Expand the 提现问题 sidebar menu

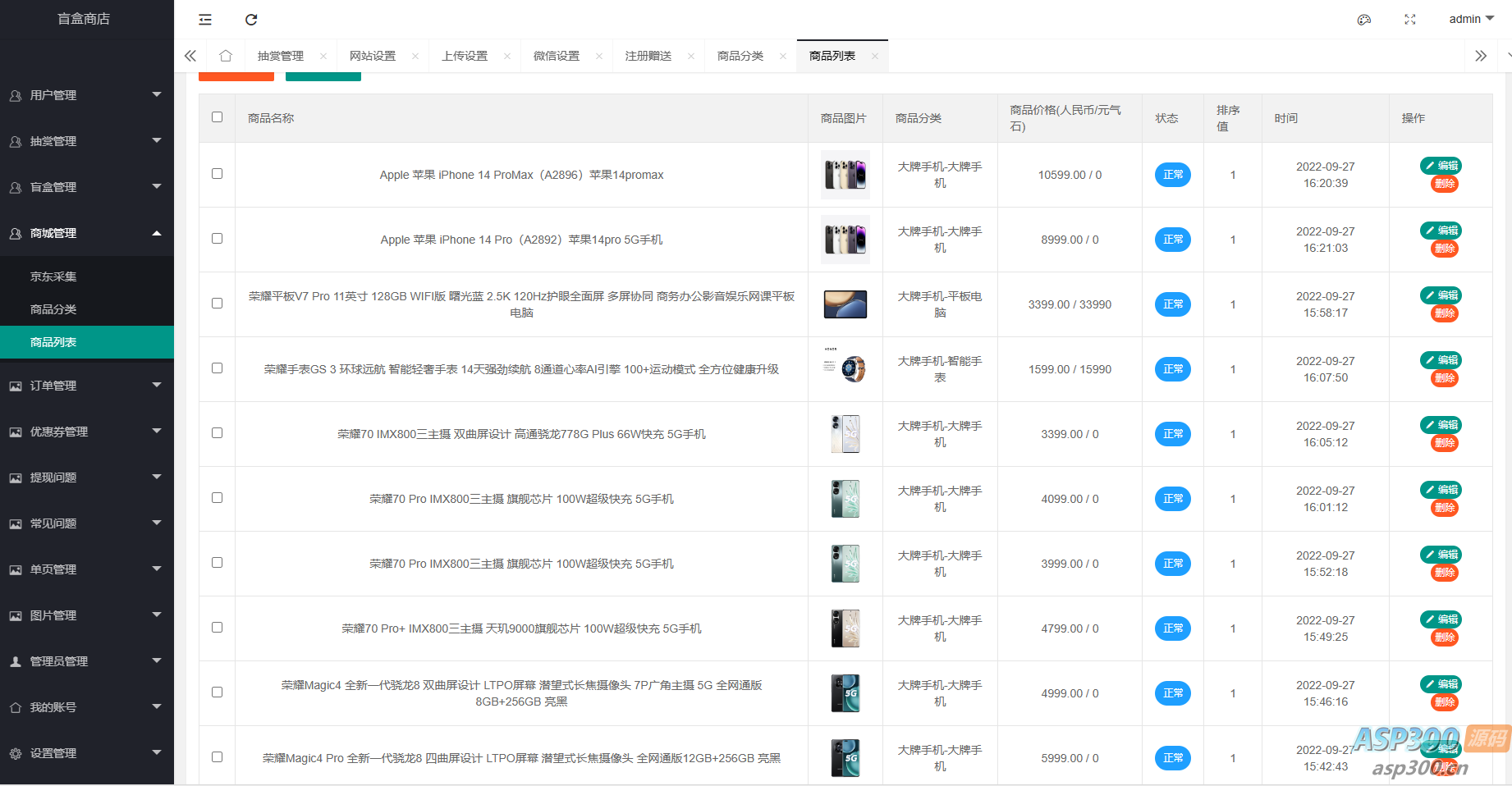point(87,478)
